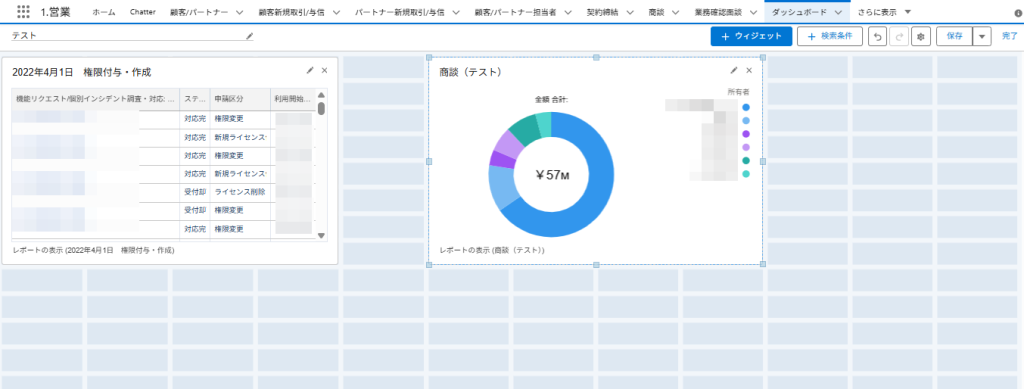Expand the 商談 tab chevron
The height and width of the screenshot is (389, 1024).
pyautogui.click(x=675, y=12)
